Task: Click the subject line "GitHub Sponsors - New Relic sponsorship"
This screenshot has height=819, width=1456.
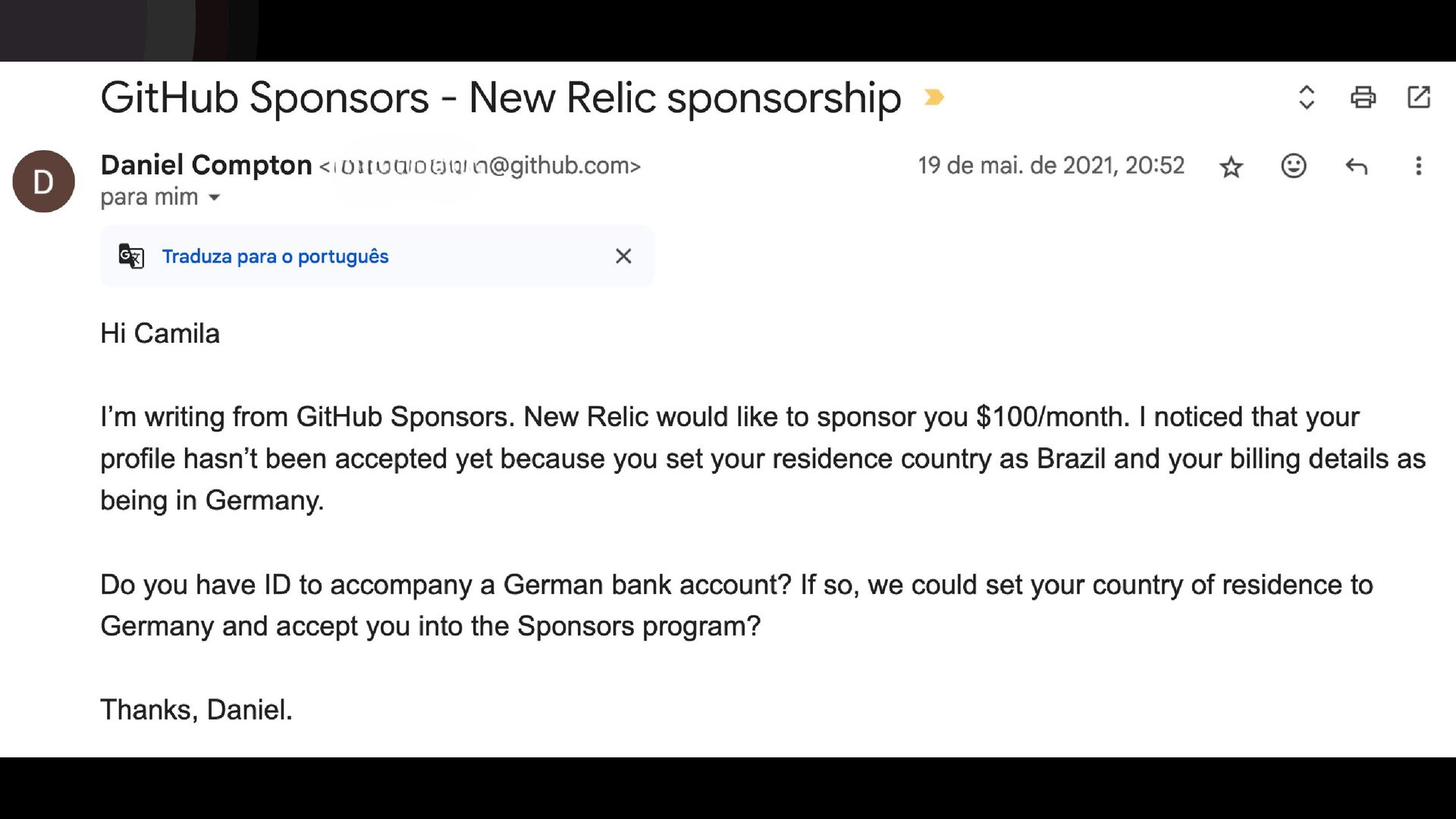Action: click(x=500, y=98)
